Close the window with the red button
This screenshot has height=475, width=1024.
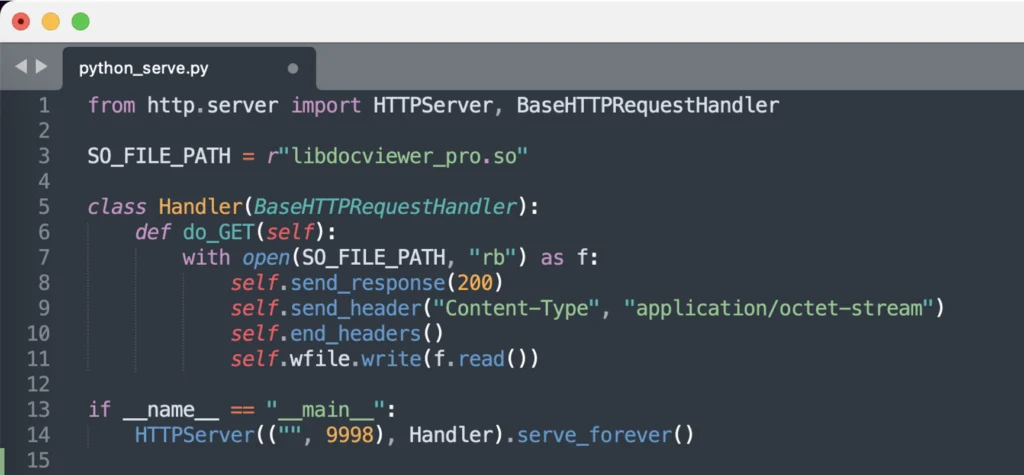[20, 21]
